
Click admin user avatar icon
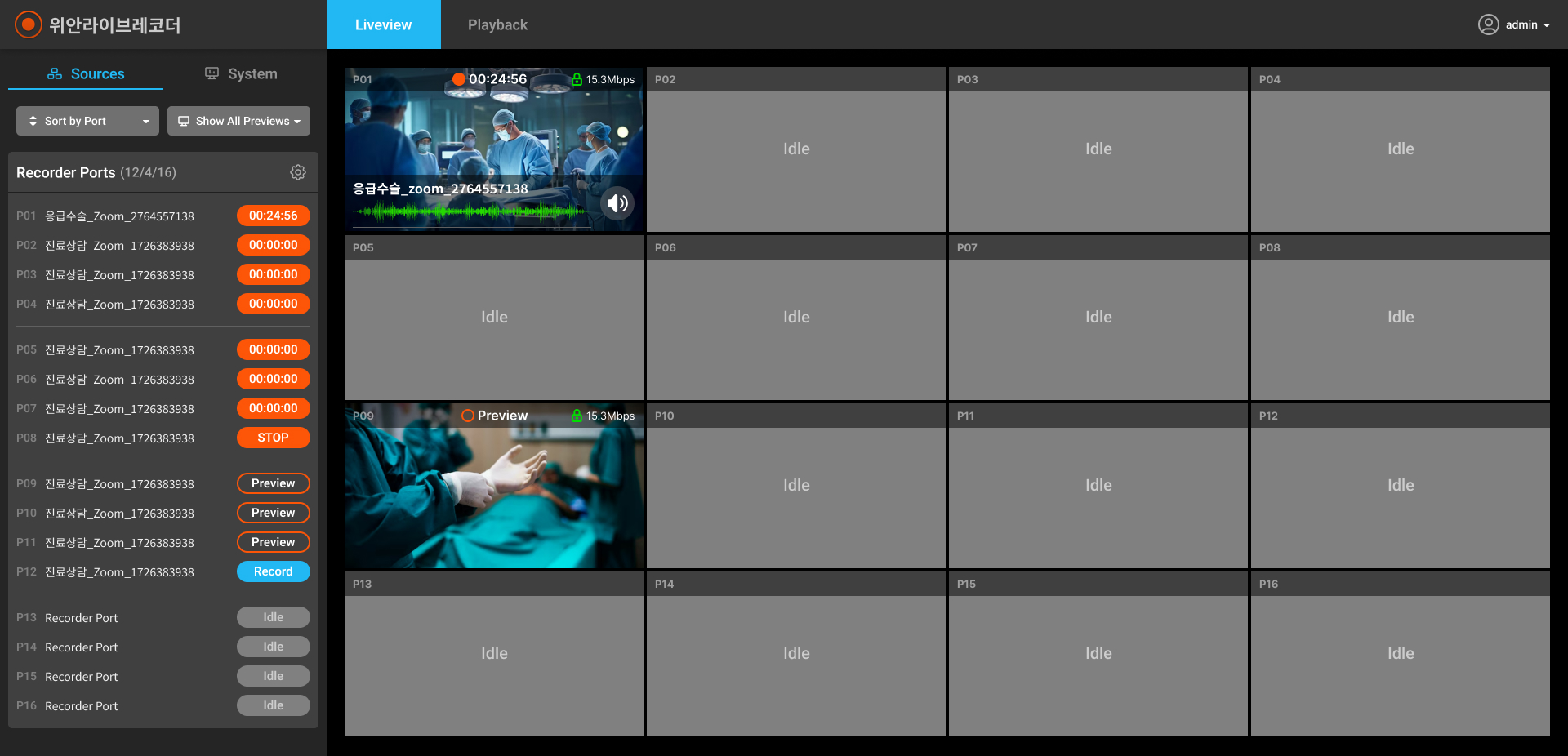(1489, 24)
